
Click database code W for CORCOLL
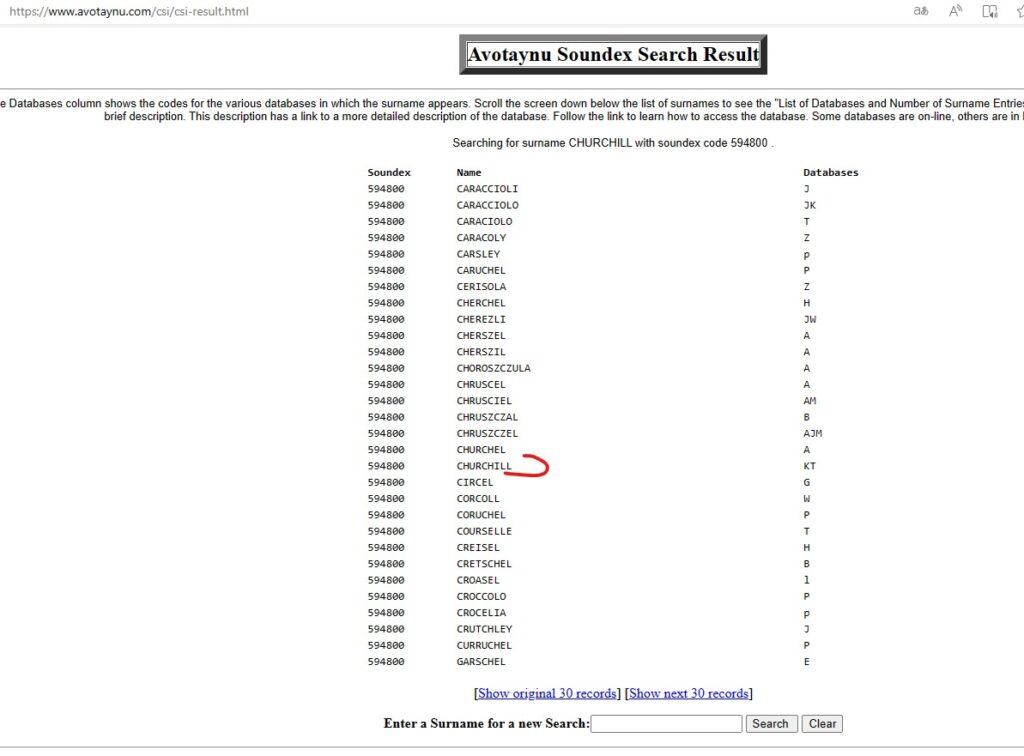tap(807, 499)
